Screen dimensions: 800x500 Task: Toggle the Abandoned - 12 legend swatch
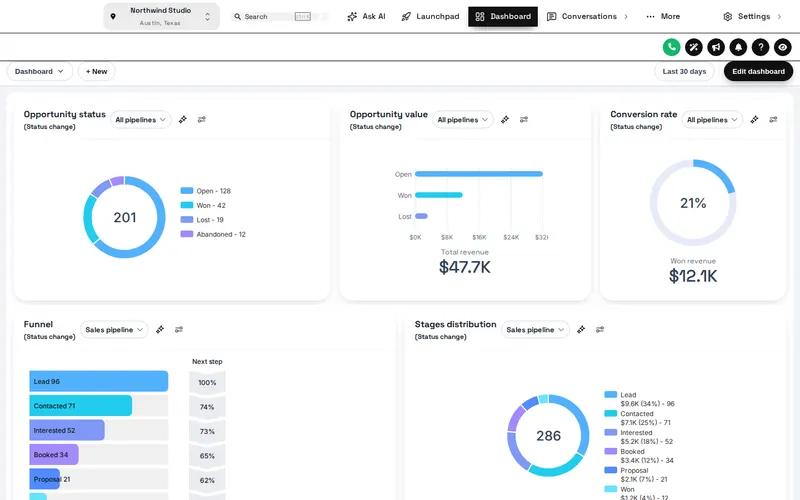pos(187,234)
